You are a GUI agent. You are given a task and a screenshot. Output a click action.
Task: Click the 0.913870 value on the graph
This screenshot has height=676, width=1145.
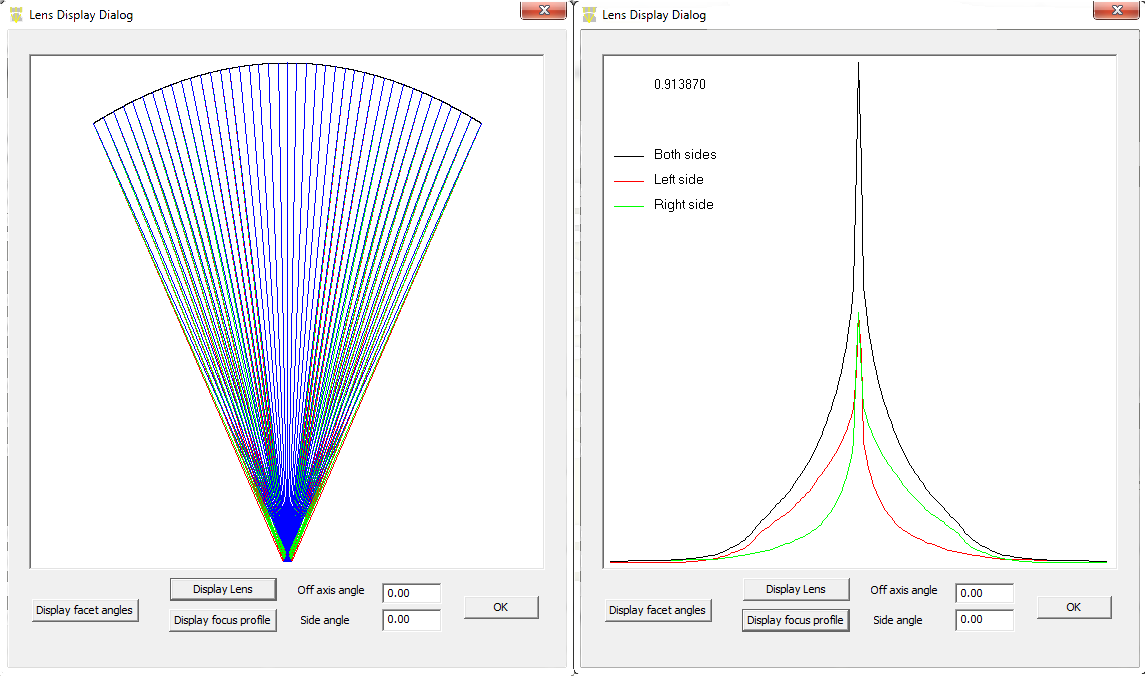click(x=680, y=85)
